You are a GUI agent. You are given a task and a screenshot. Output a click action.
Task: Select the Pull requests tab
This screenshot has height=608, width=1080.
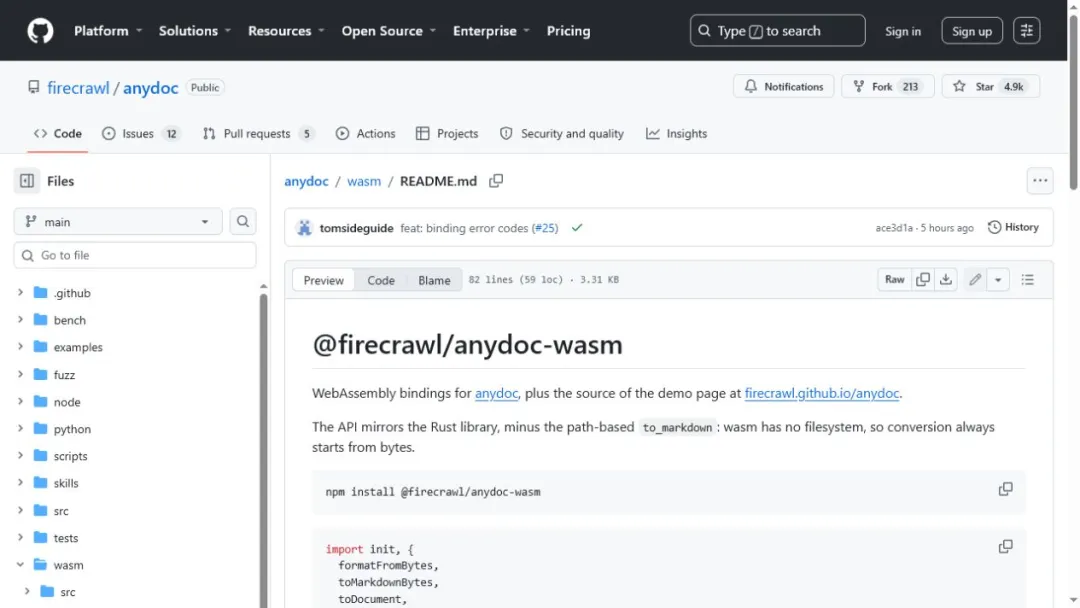[258, 134]
